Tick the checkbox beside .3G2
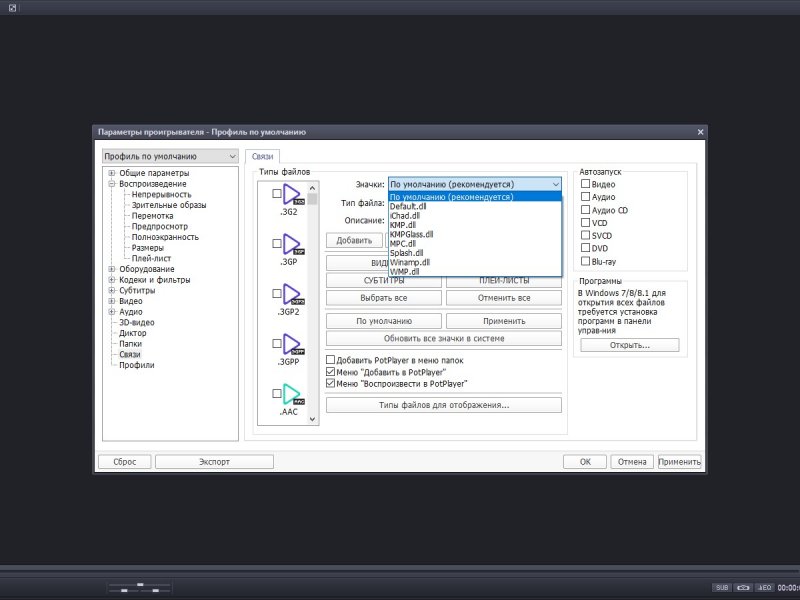The height and width of the screenshot is (600, 800). point(277,193)
